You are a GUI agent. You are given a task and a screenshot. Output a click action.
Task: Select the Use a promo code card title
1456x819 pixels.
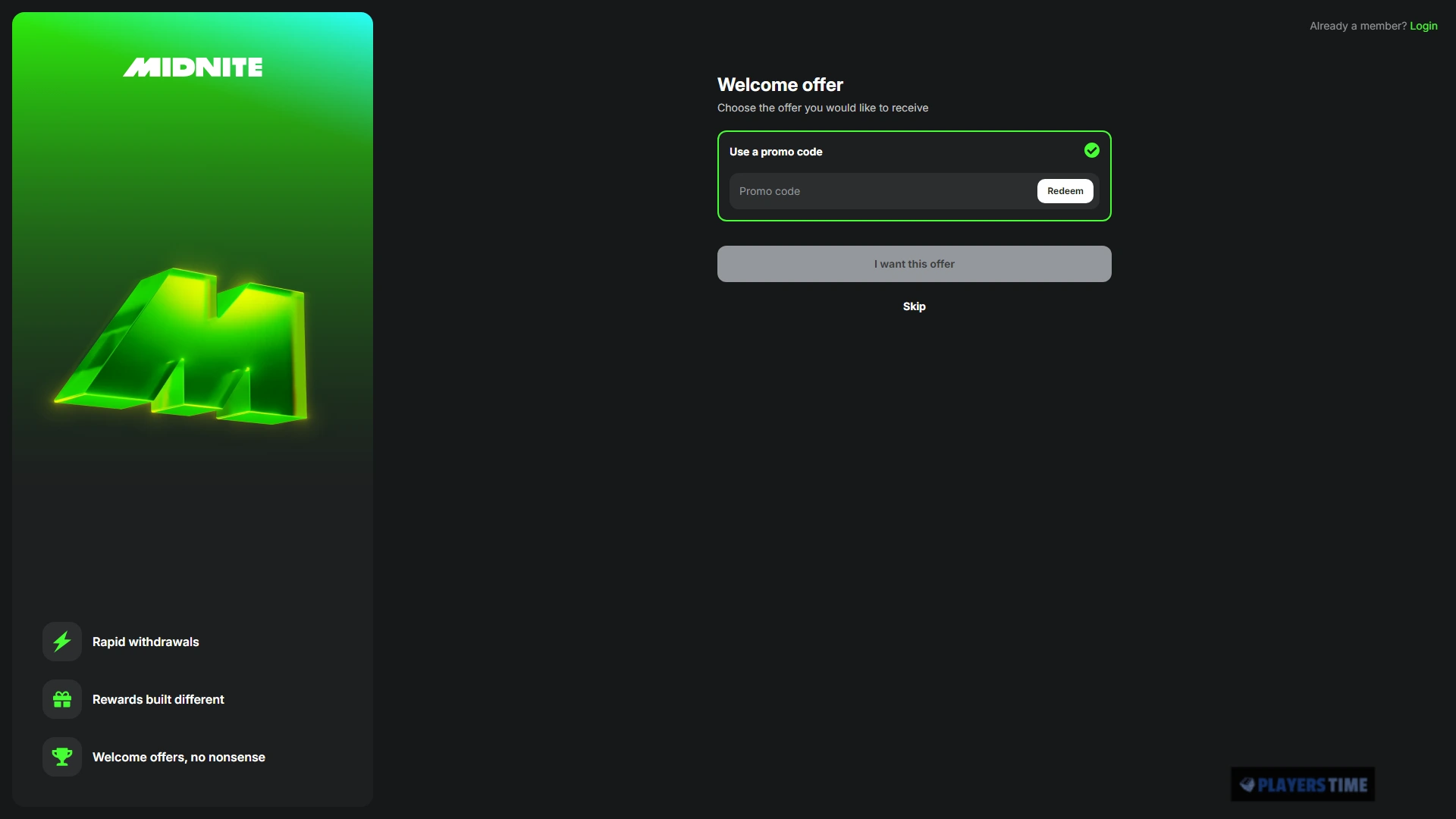pos(776,152)
